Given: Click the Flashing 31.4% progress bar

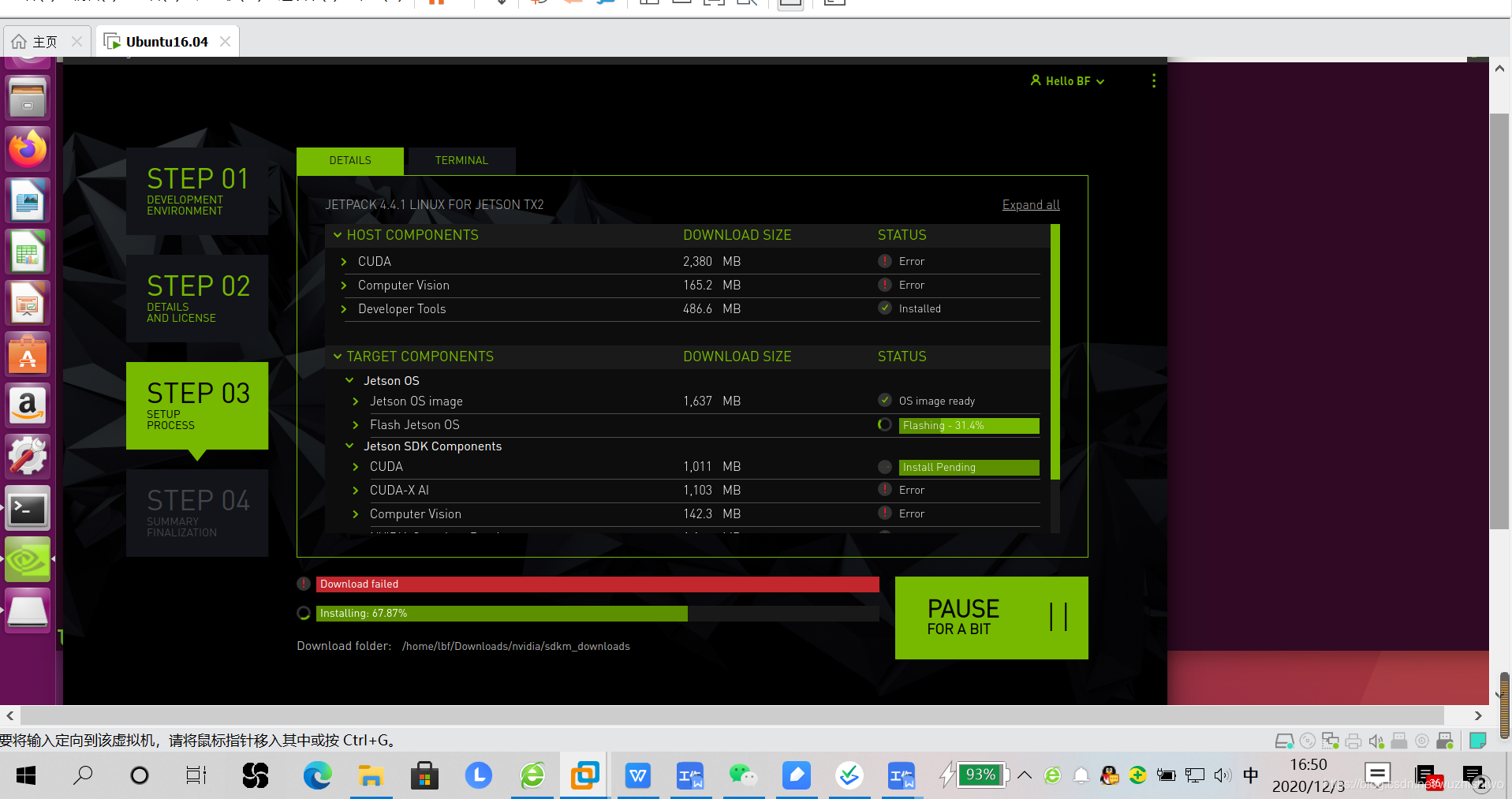Looking at the screenshot, I should tap(969, 425).
